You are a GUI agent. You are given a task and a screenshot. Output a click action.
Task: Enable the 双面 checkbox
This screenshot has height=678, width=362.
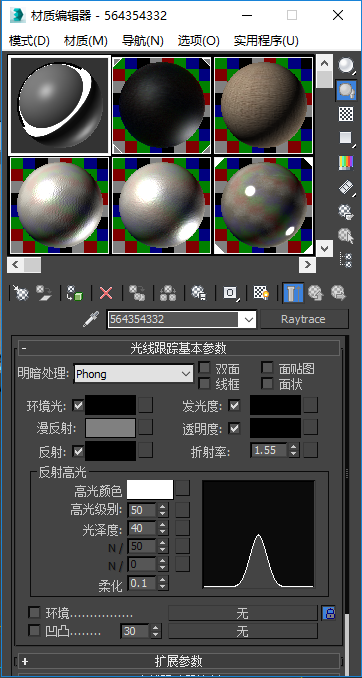tap(204, 368)
